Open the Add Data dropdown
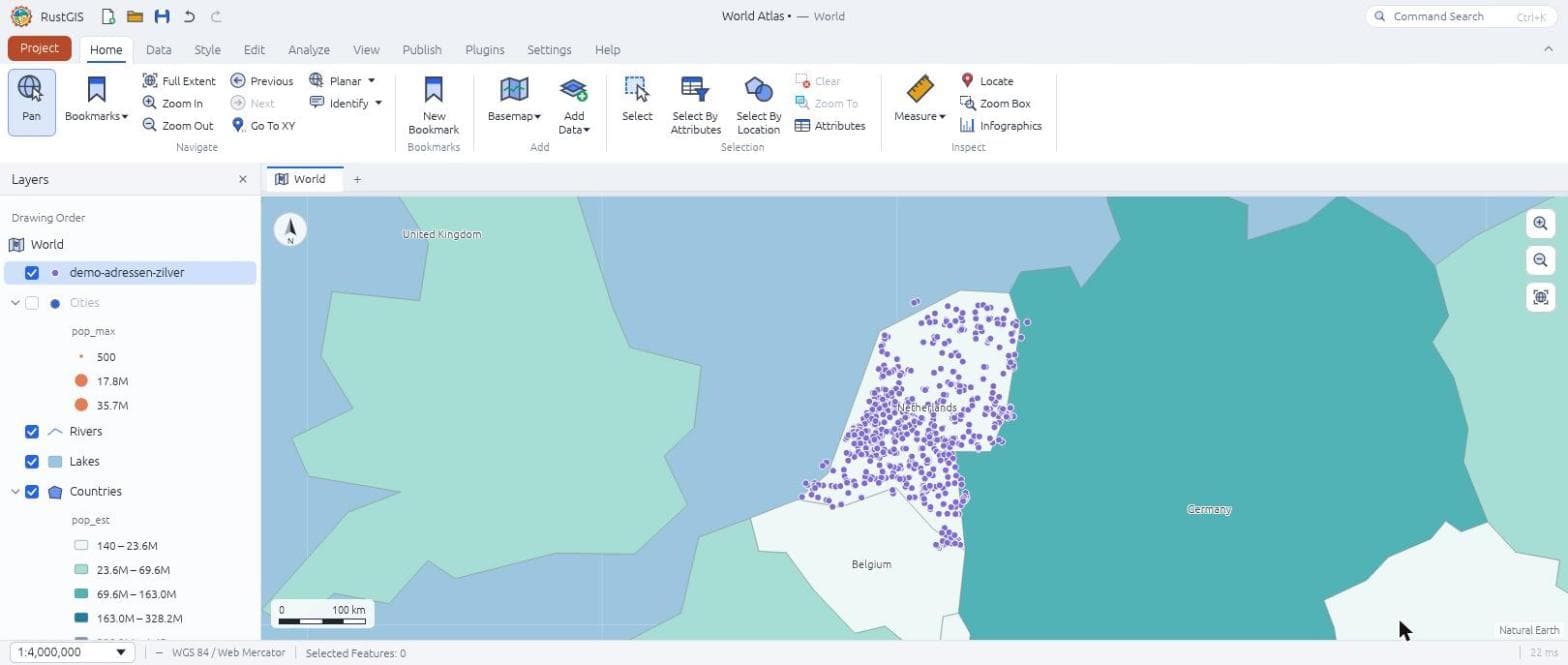1568x665 pixels. coord(574,106)
